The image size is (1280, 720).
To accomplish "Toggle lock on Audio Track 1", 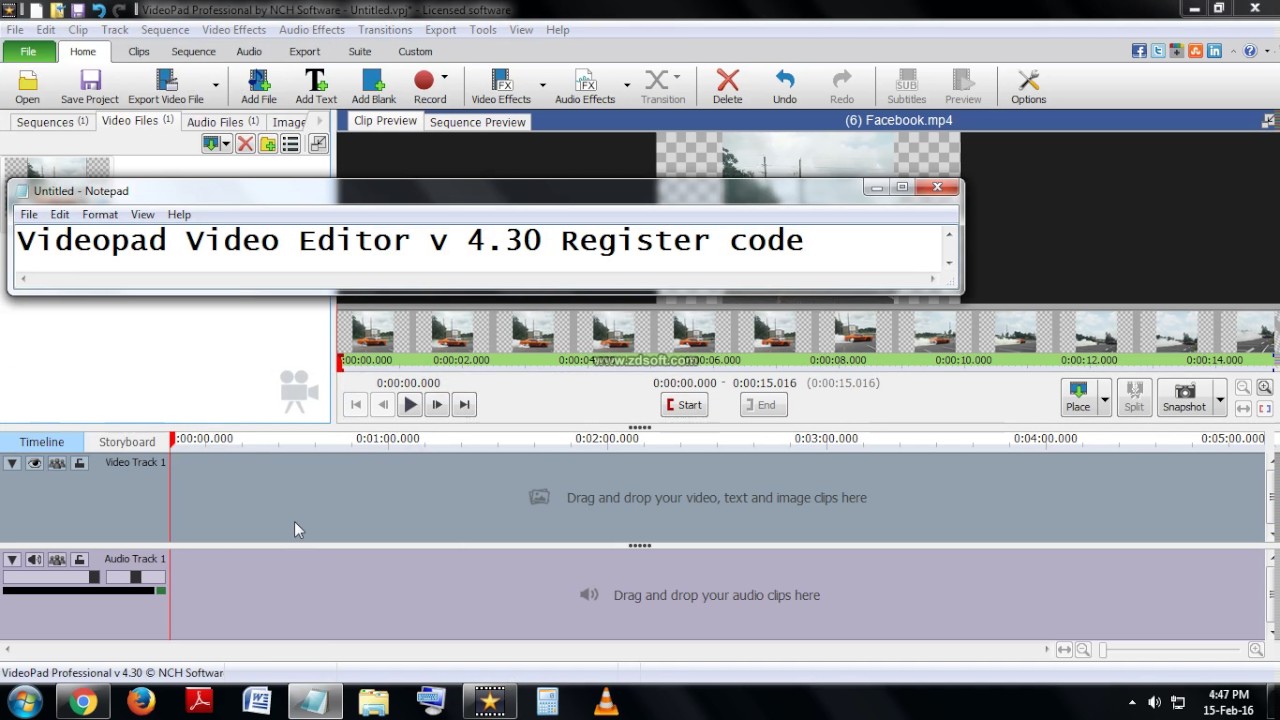I will [80, 560].
